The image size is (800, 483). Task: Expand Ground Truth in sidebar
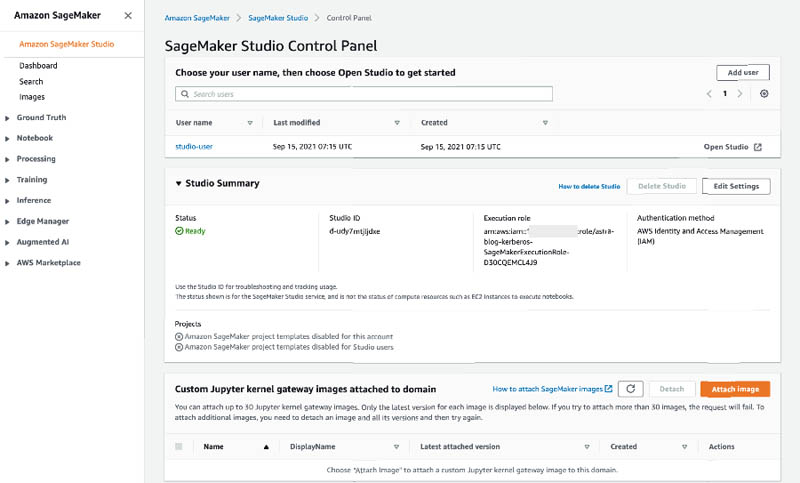click(x=7, y=118)
